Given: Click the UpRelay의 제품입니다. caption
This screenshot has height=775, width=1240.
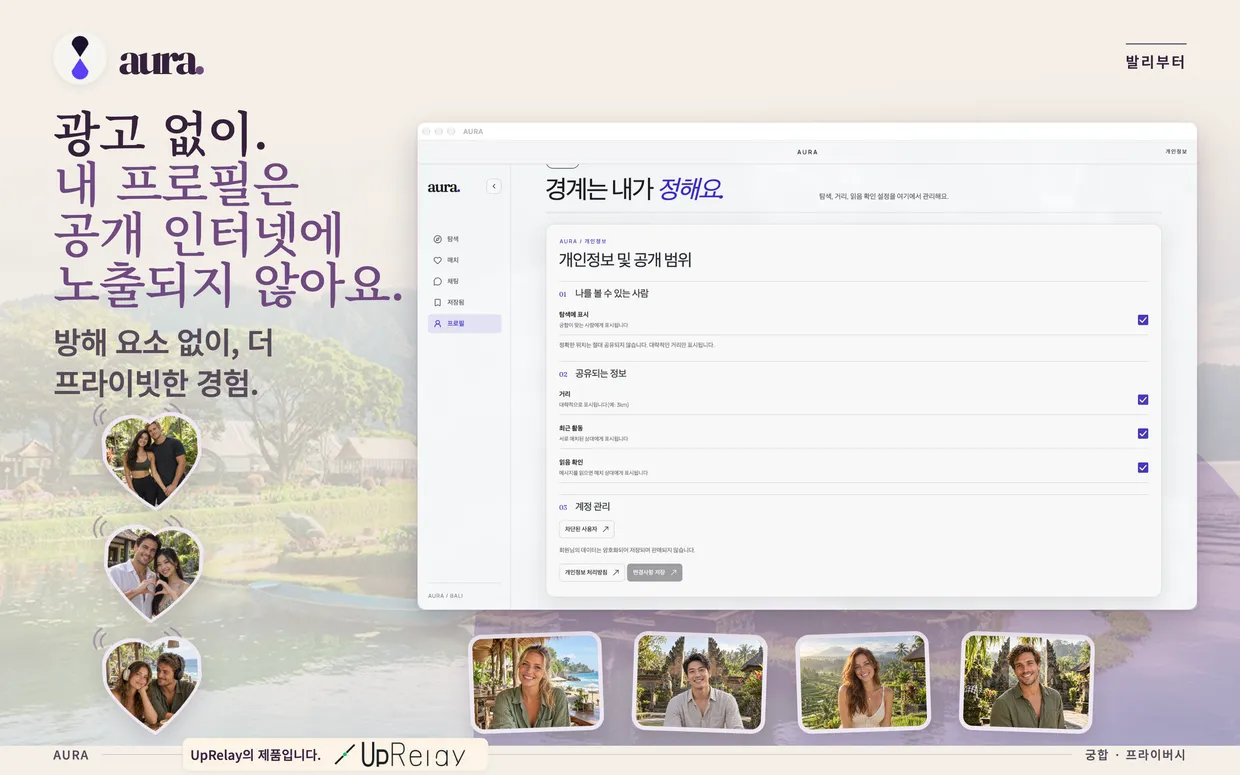Looking at the screenshot, I should pyautogui.click(x=256, y=755).
